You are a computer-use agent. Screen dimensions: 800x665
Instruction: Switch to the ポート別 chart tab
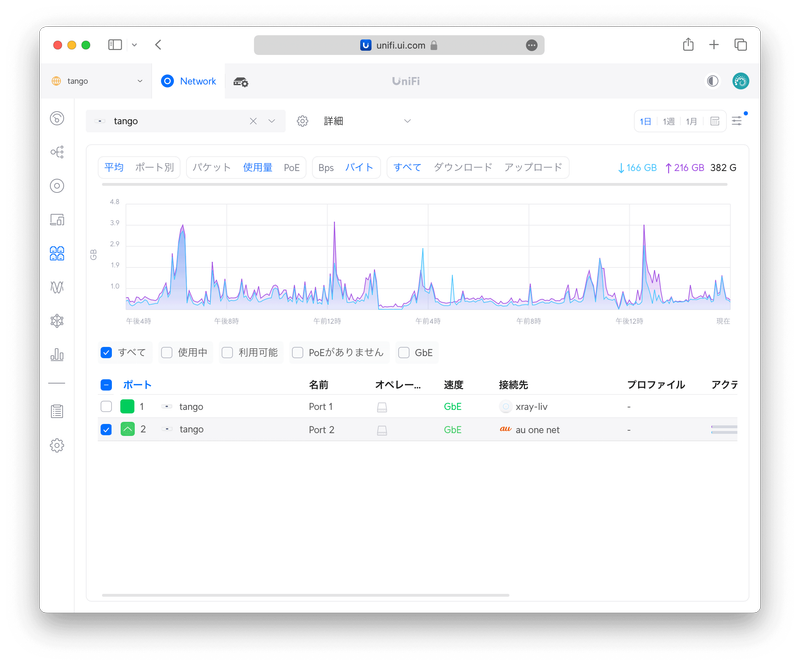[154, 168]
